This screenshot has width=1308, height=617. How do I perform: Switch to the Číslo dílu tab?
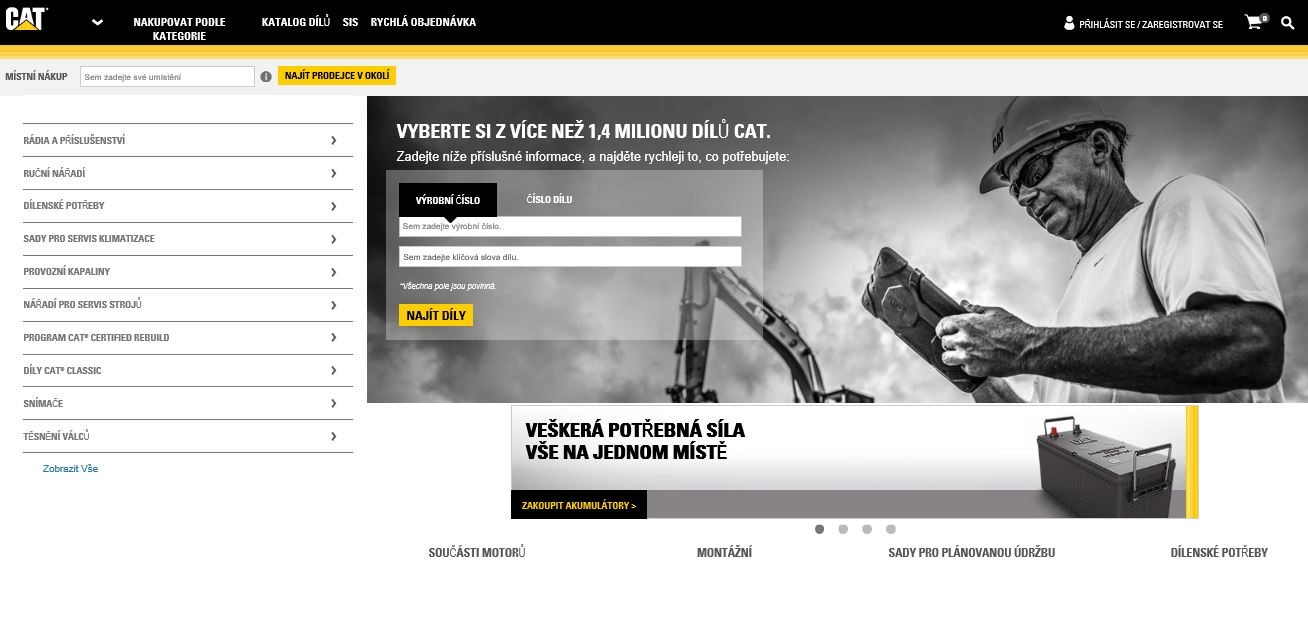[x=549, y=200]
